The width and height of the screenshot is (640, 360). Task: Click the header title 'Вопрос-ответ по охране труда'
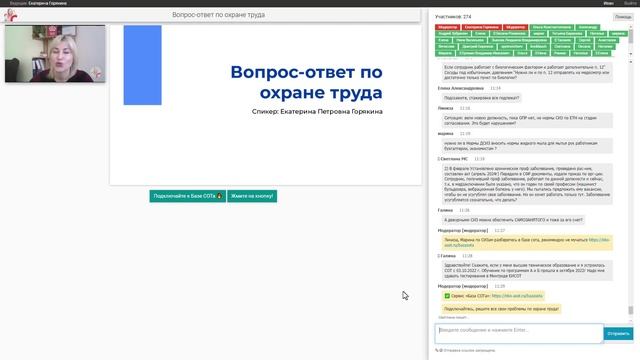coord(218,15)
